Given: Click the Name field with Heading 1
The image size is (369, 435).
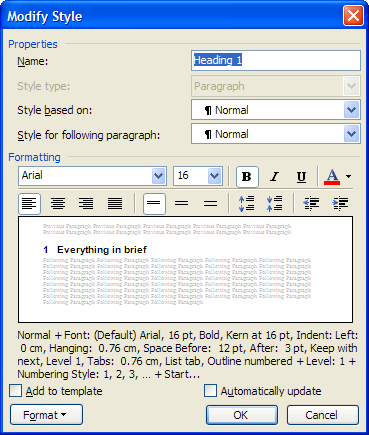Looking at the screenshot, I should pos(276,60).
